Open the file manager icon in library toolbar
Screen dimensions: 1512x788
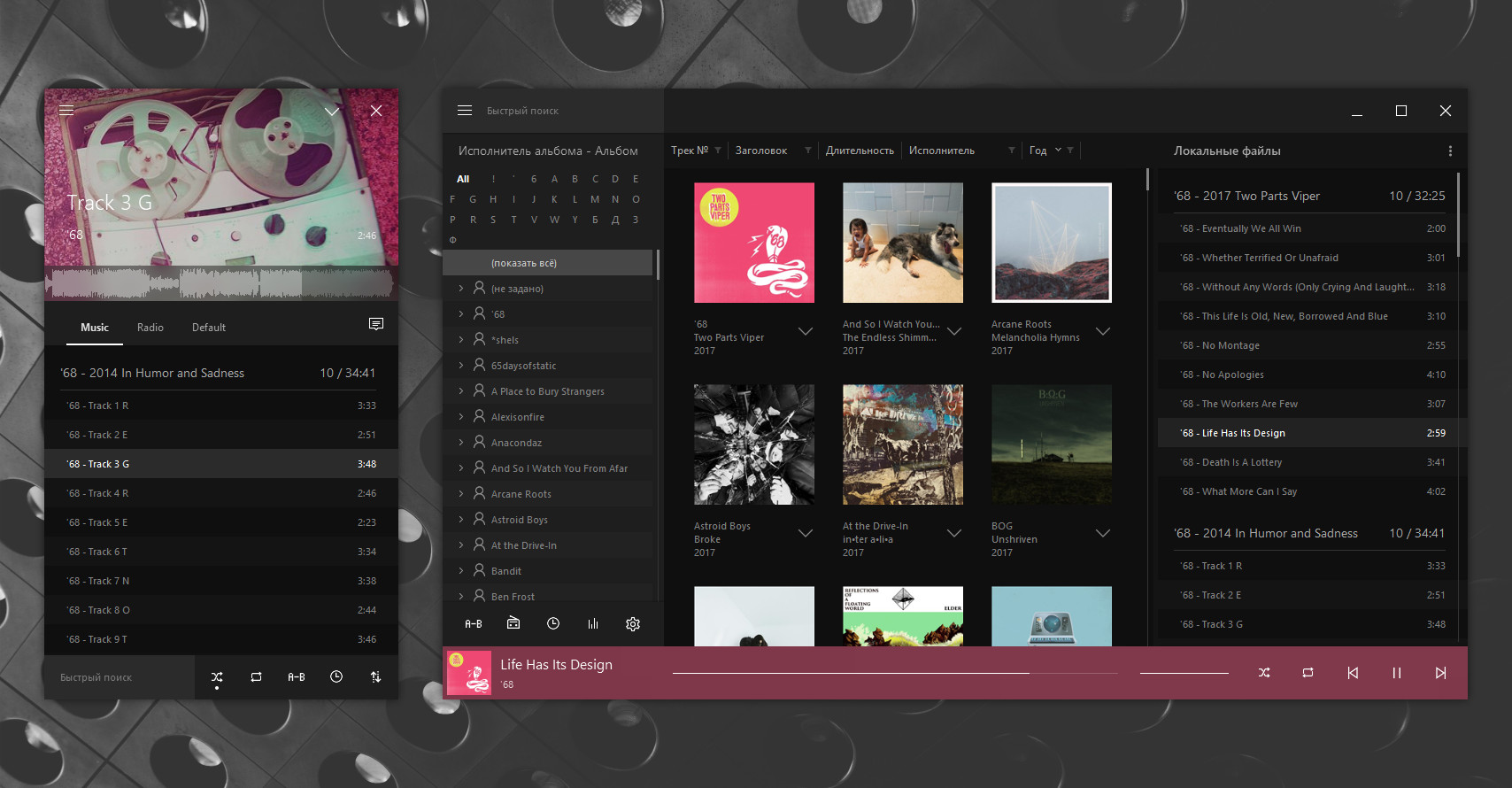pos(513,624)
